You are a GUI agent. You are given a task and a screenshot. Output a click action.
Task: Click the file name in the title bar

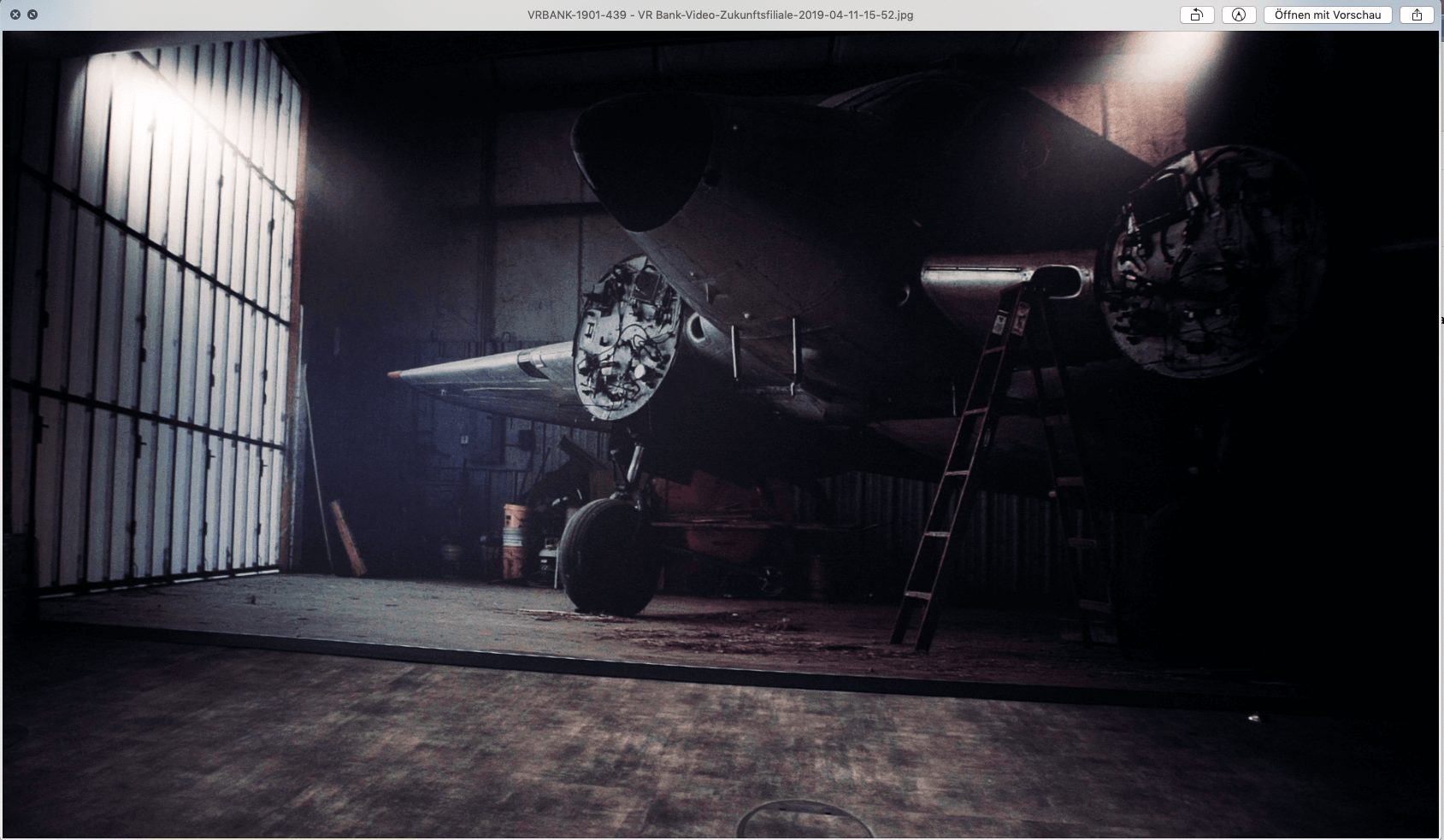720,15
